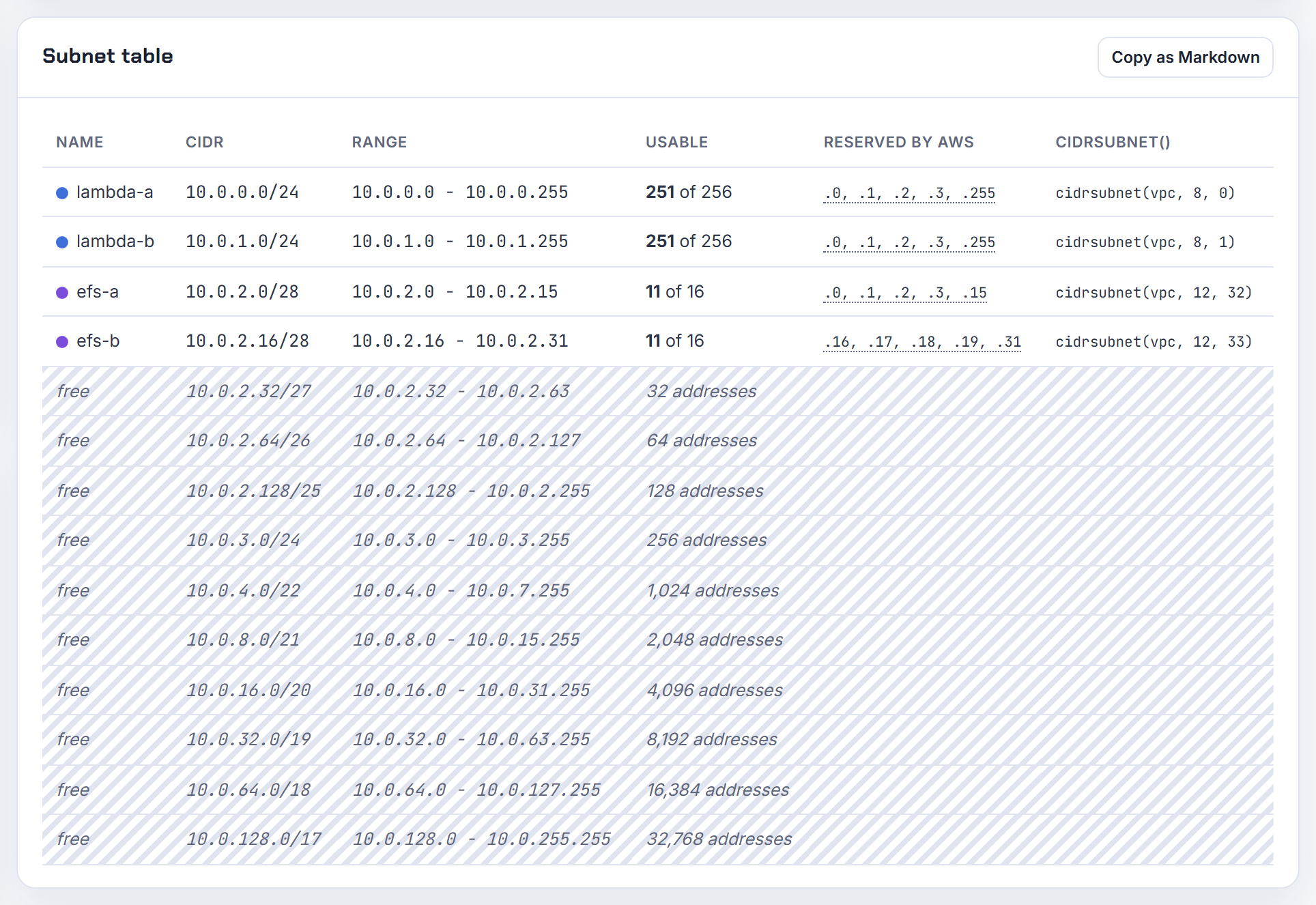Click free block 10.0.8.0/21

coord(658,640)
